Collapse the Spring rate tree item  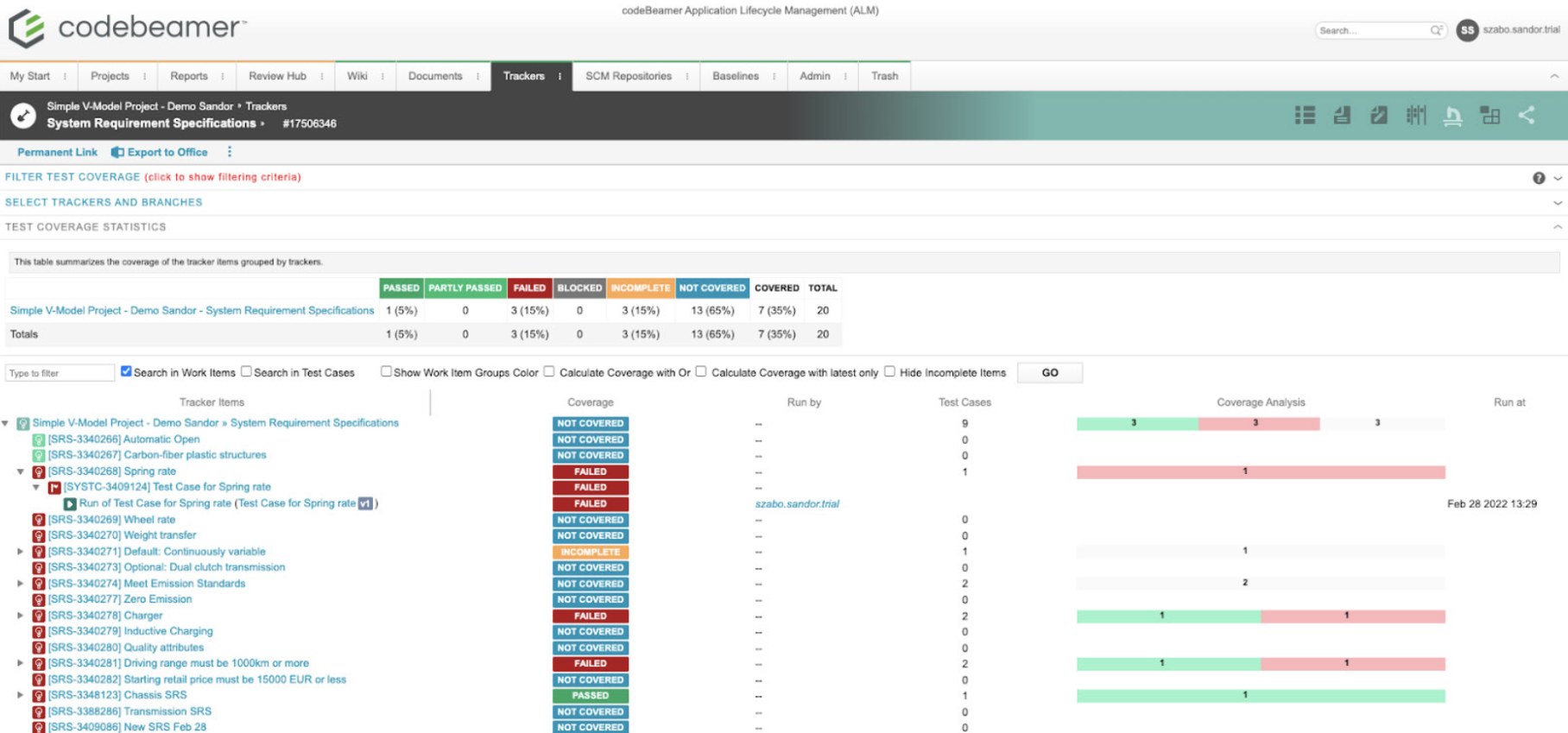pyautogui.click(x=21, y=471)
